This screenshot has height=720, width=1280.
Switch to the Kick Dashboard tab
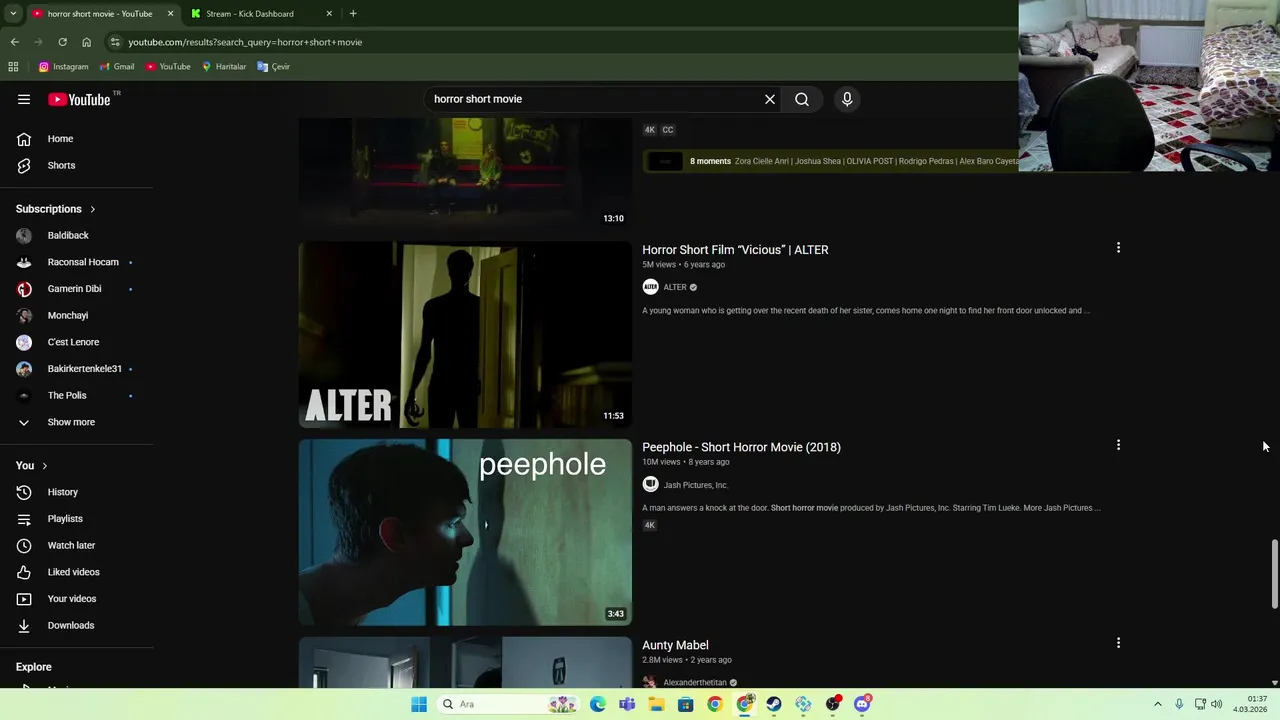pos(260,14)
